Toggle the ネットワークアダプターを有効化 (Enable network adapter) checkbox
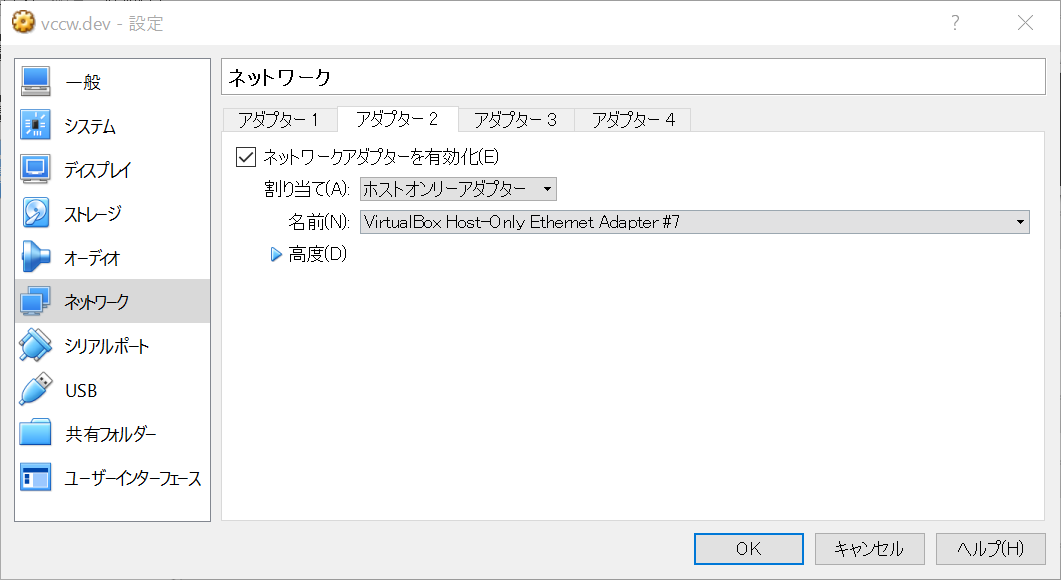The height and width of the screenshot is (580, 1061). click(x=246, y=157)
